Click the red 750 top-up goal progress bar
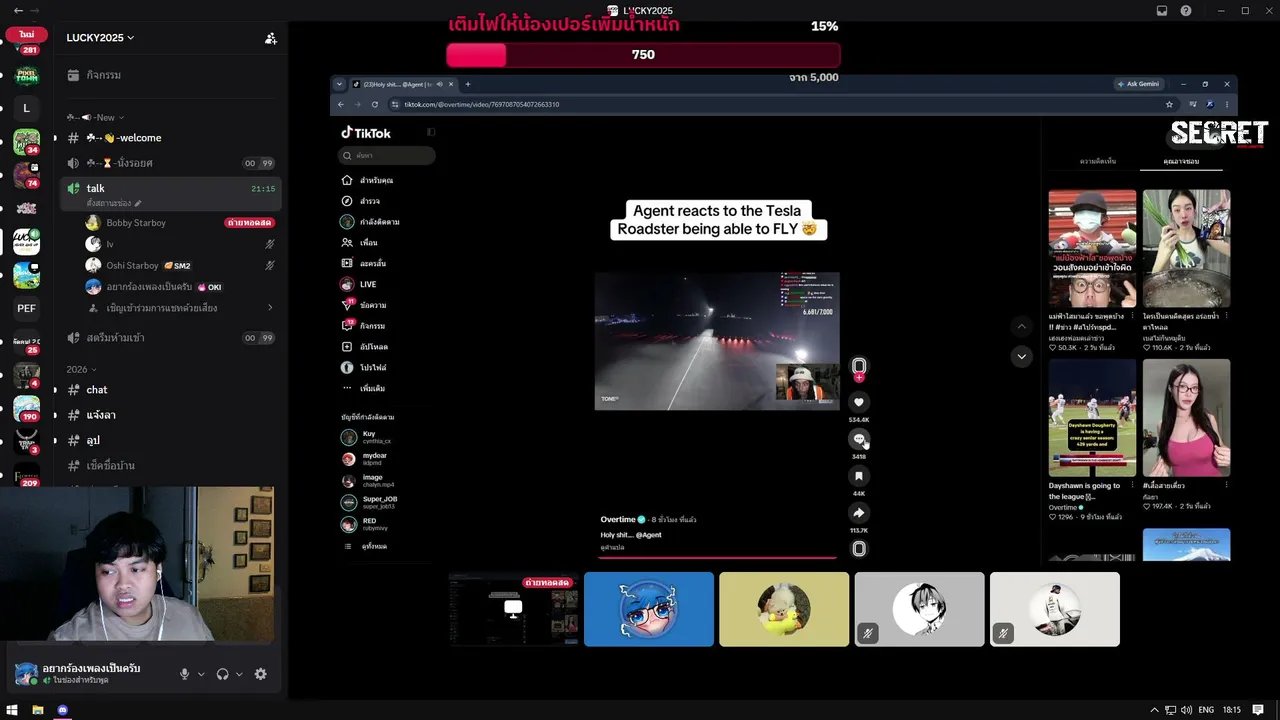The width and height of the screenshot is (1280, 720). pyautogui.click(x=643, y=55)
